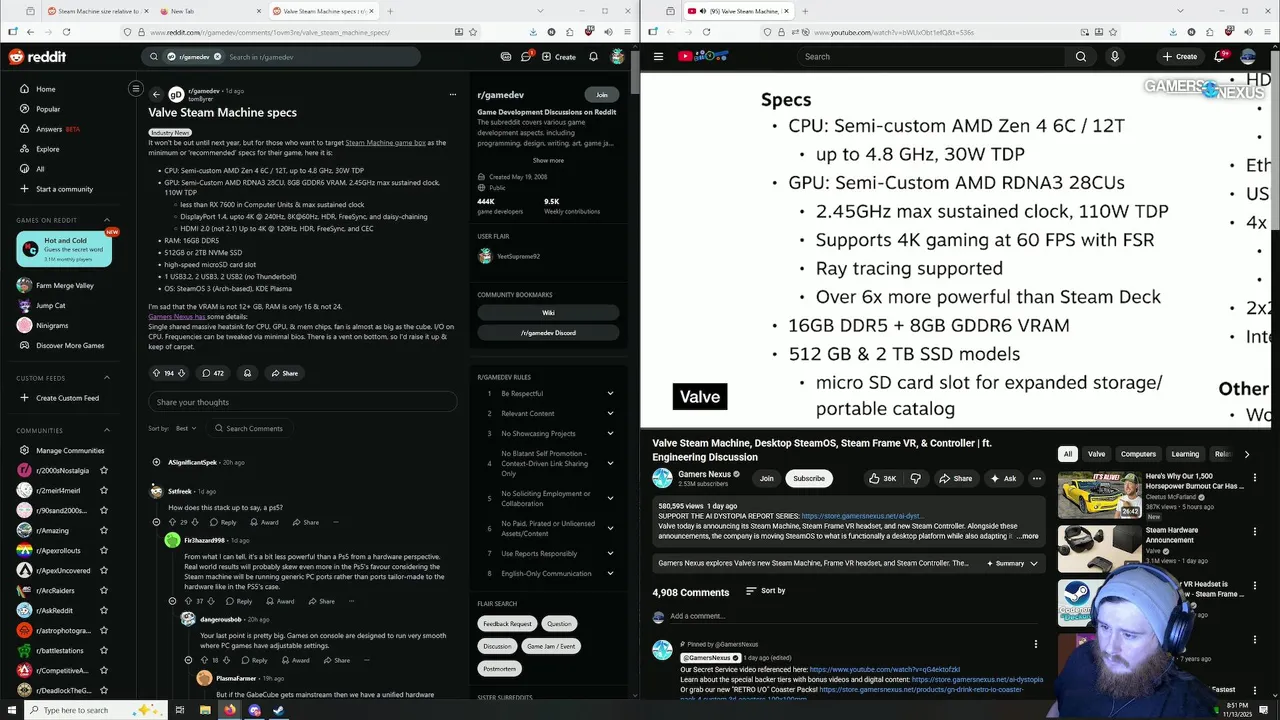Click Create Custom Feed
1280x720 pixels.
[x=67, y=398]
